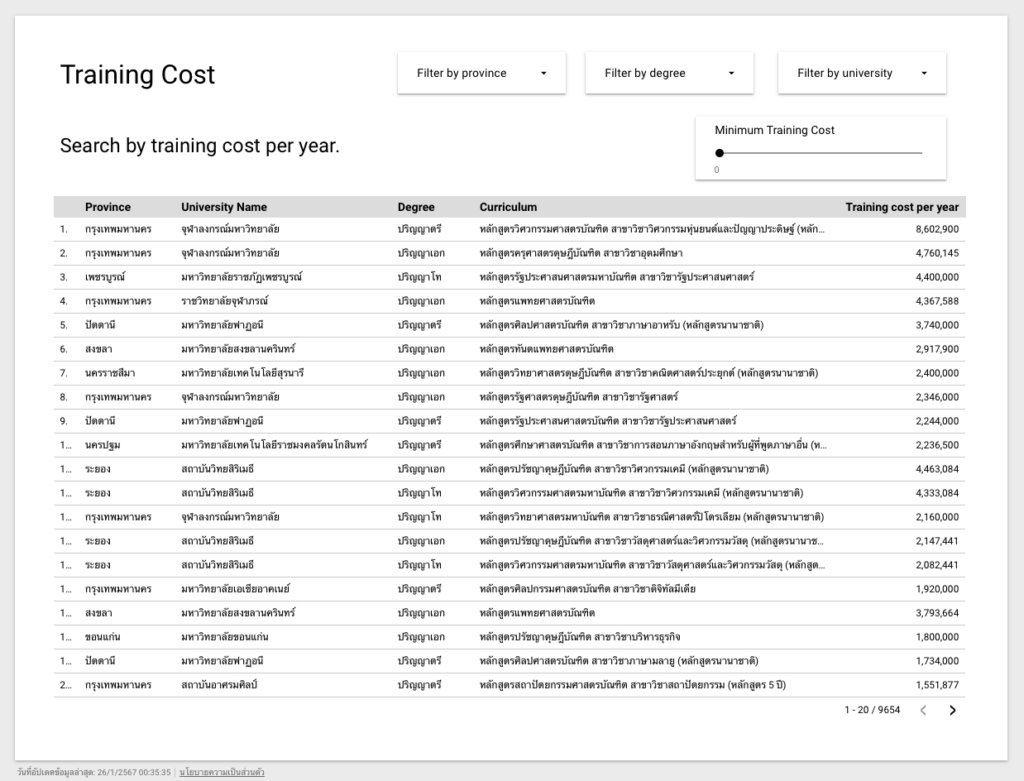
Task: Select the first row with cost 8,602,900
Action: click(x=509, y=229)
